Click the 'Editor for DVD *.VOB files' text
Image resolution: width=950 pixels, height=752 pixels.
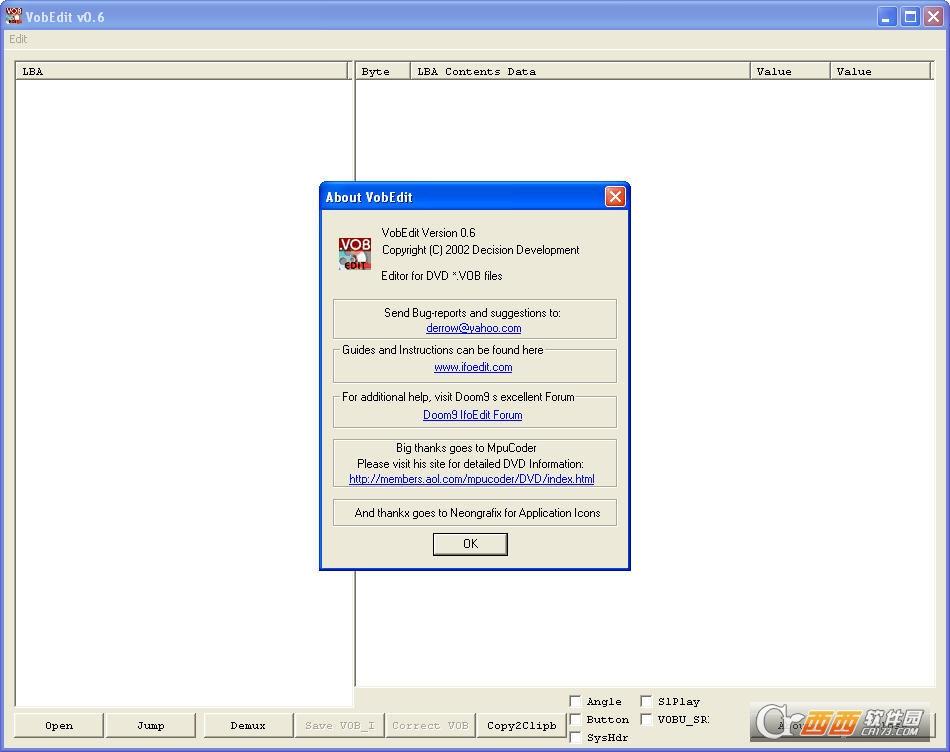point(442,276)
